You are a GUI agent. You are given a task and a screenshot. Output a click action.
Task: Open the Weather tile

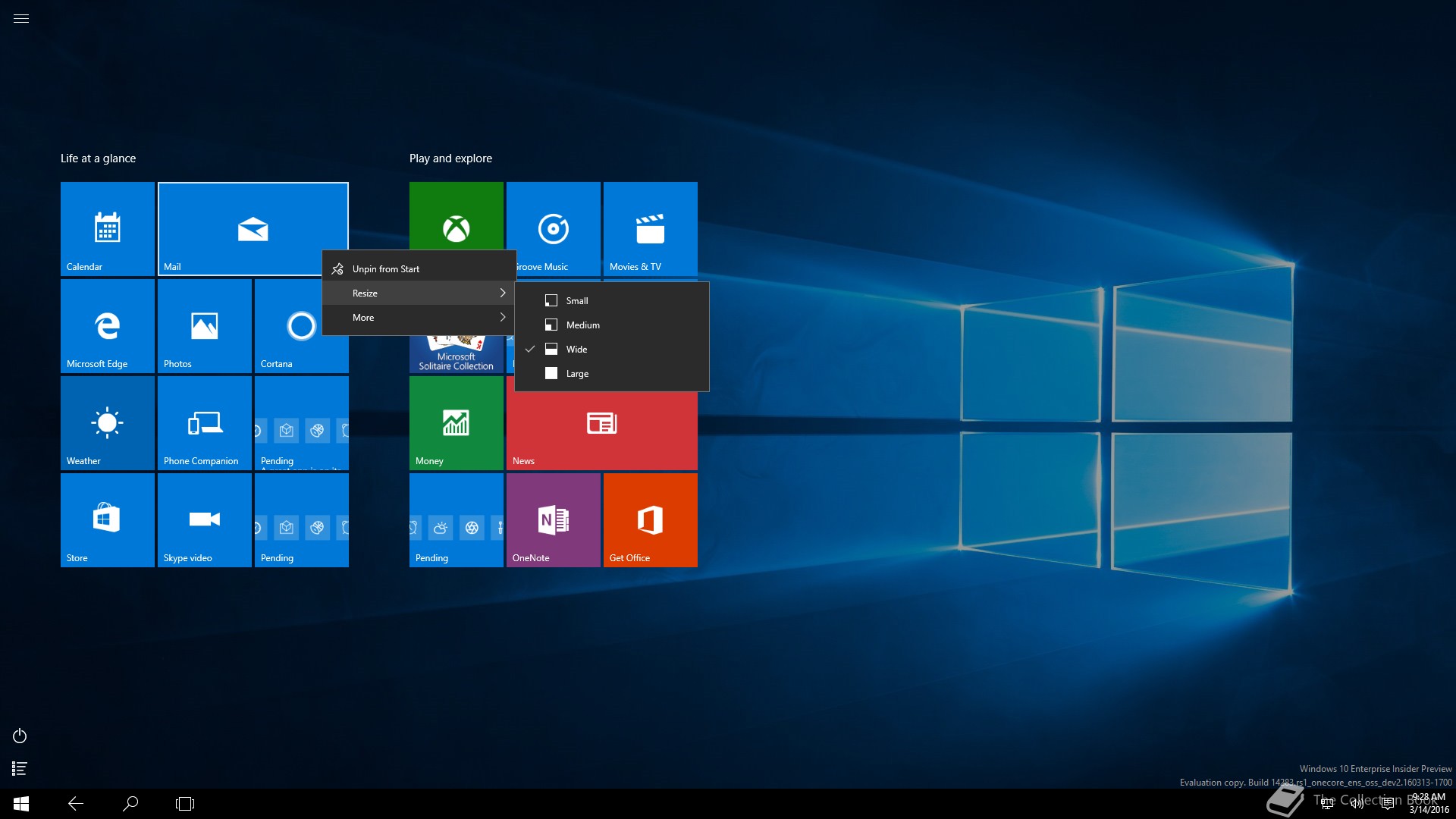tap(108, 423)
